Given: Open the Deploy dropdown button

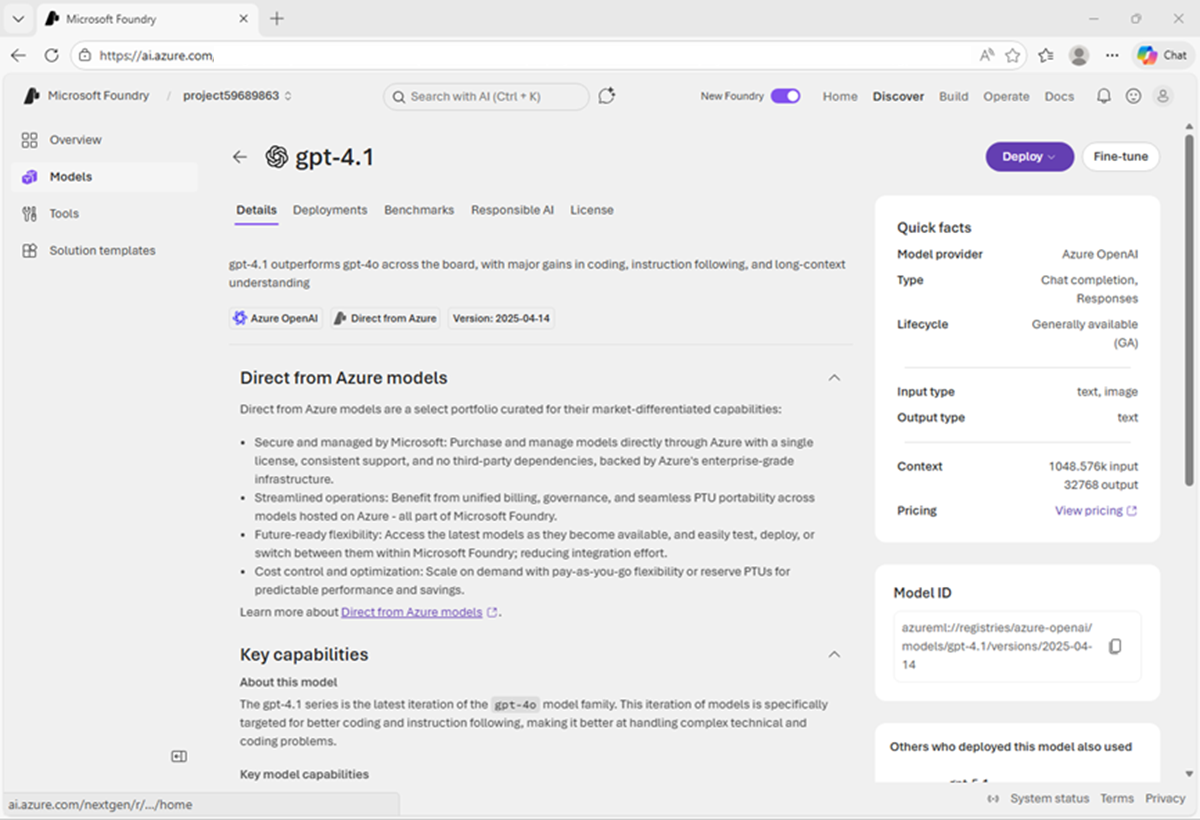Looking at the screenshot, I should [x=1029, y=157].
